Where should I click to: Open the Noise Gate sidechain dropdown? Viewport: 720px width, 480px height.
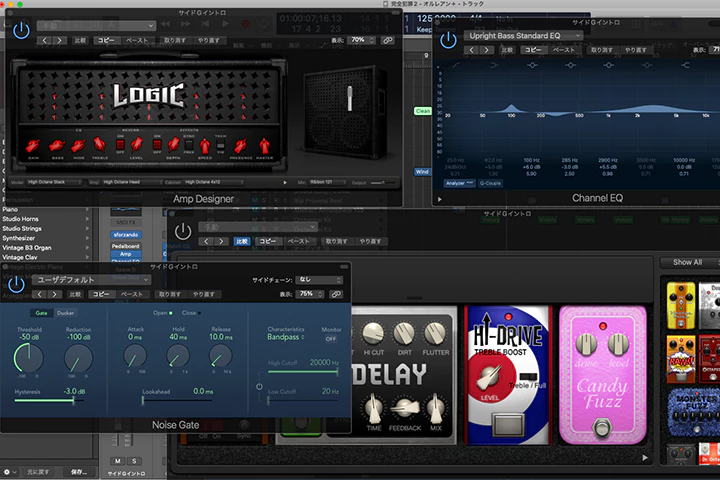pyautogui.click(x=320, y=280)
